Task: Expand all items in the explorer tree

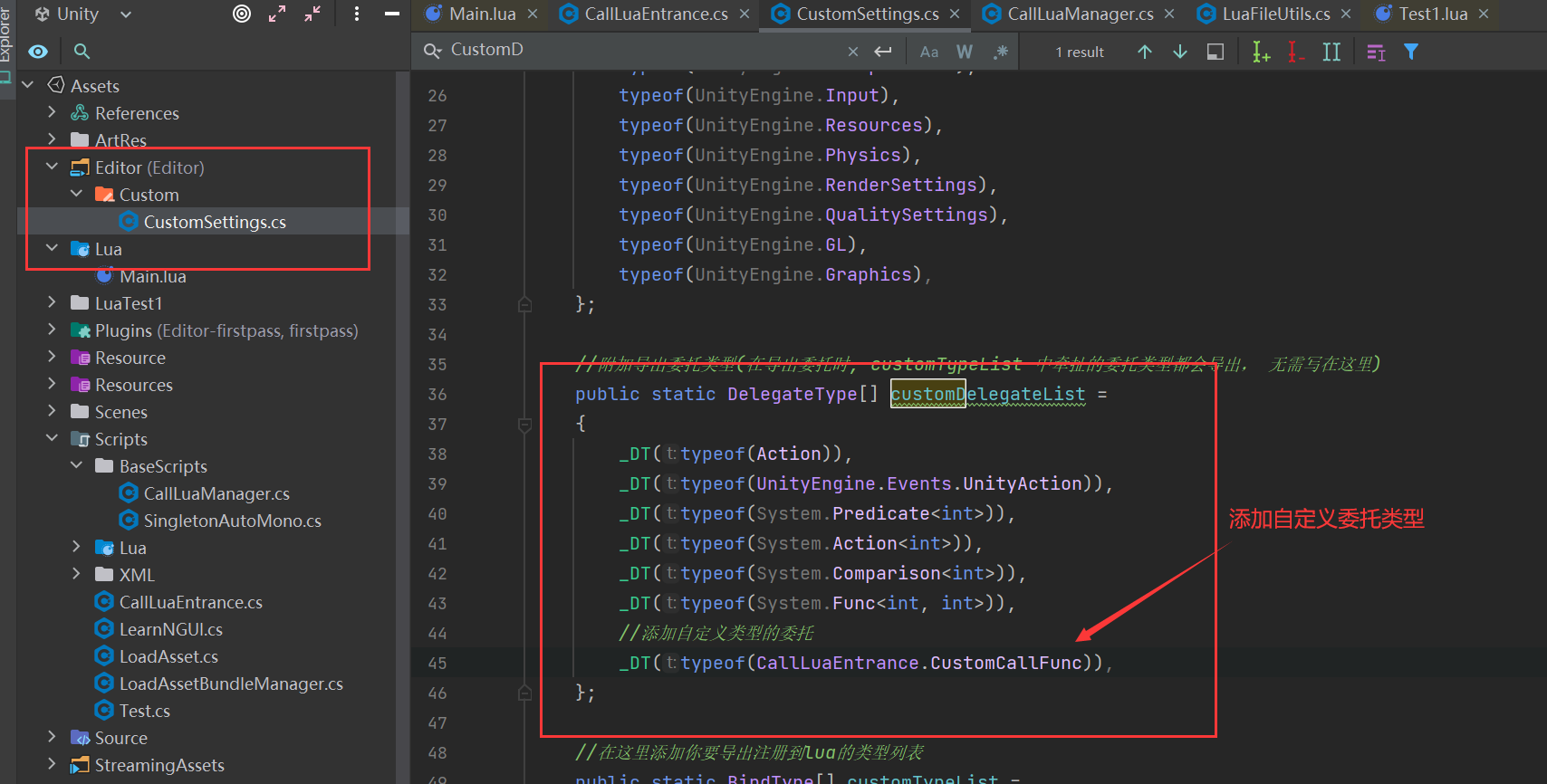Action: click(x=277, y=14)
